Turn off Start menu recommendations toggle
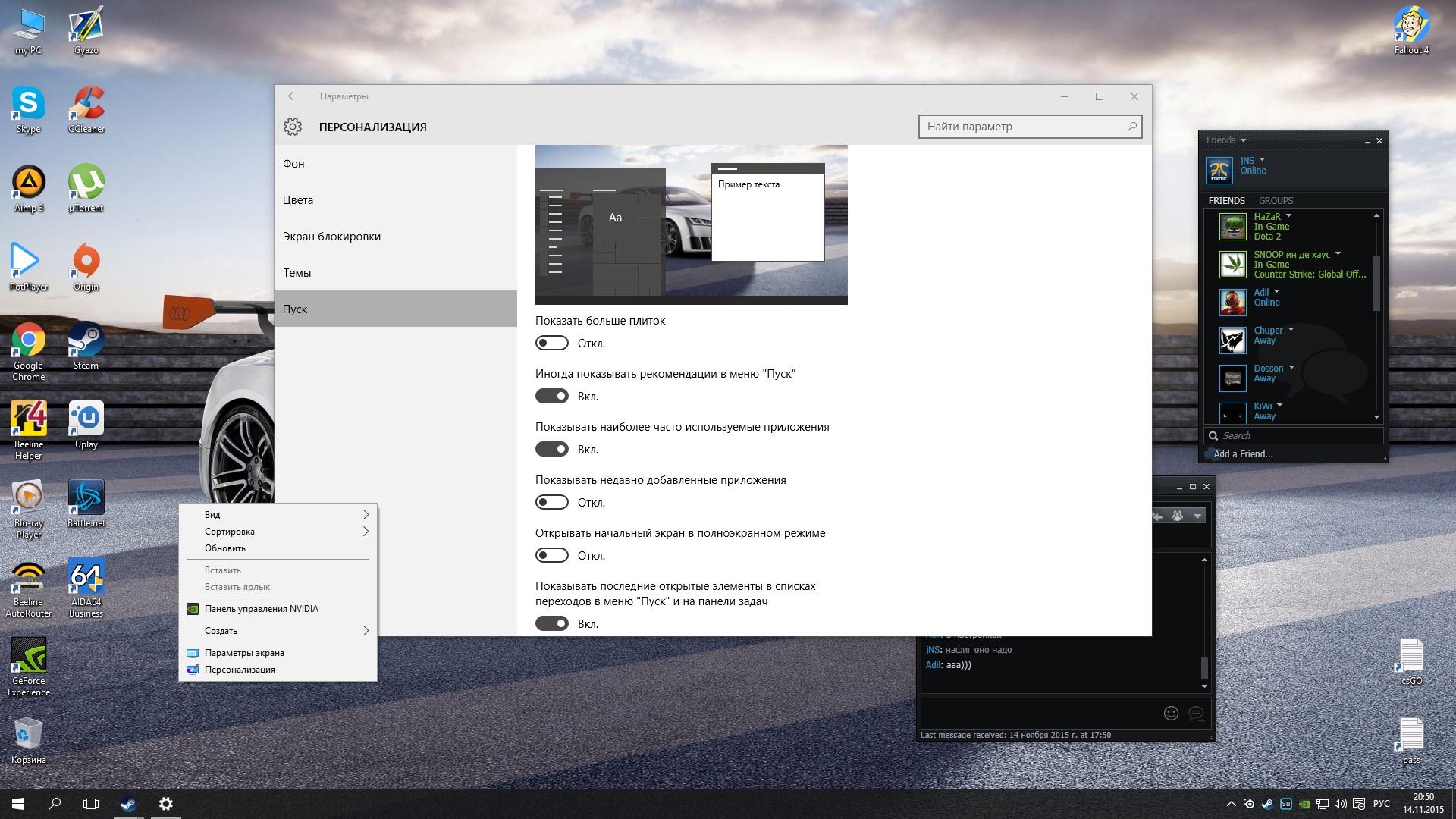The height and width of the screenshot is (819, 1456). 552,397
